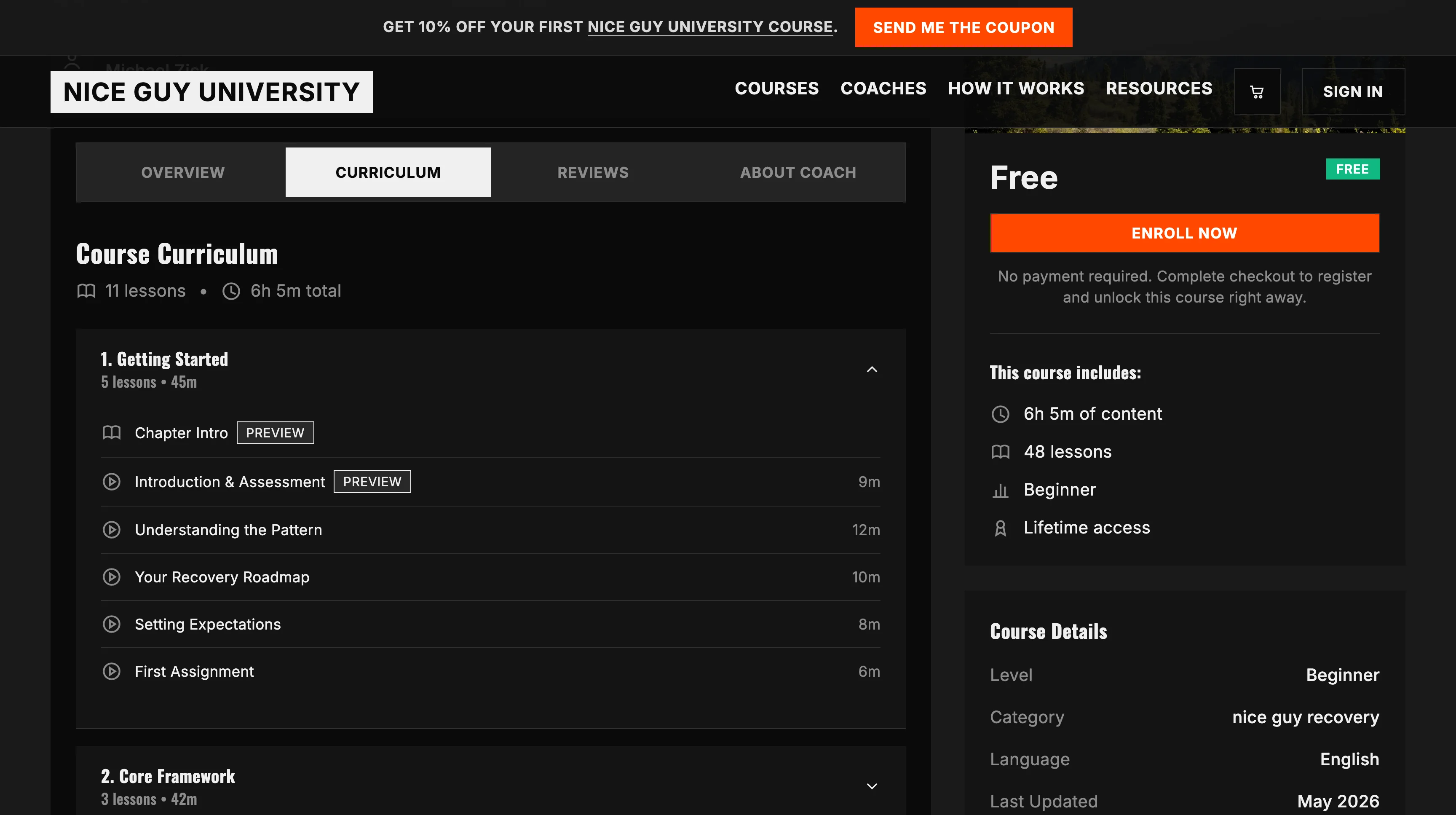The height and width of the screenshot is (815, 1456).
Task: Click play icon next to First Assignment
Action: point(111,671)
